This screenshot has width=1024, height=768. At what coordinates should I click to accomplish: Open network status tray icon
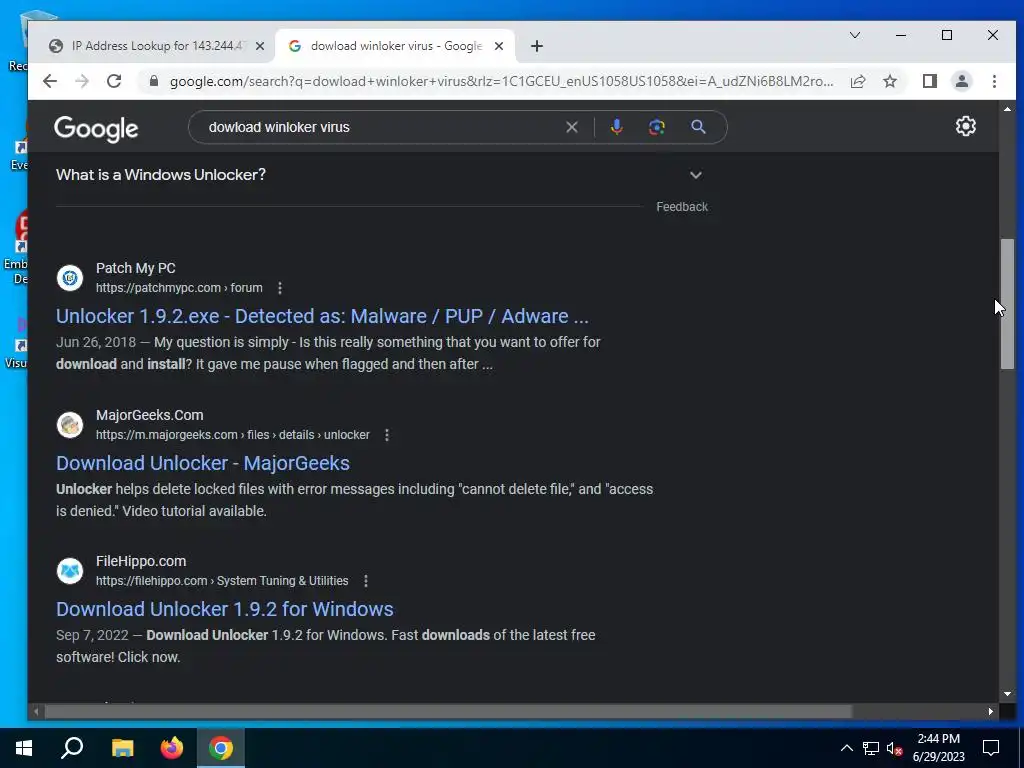(871, 748)
